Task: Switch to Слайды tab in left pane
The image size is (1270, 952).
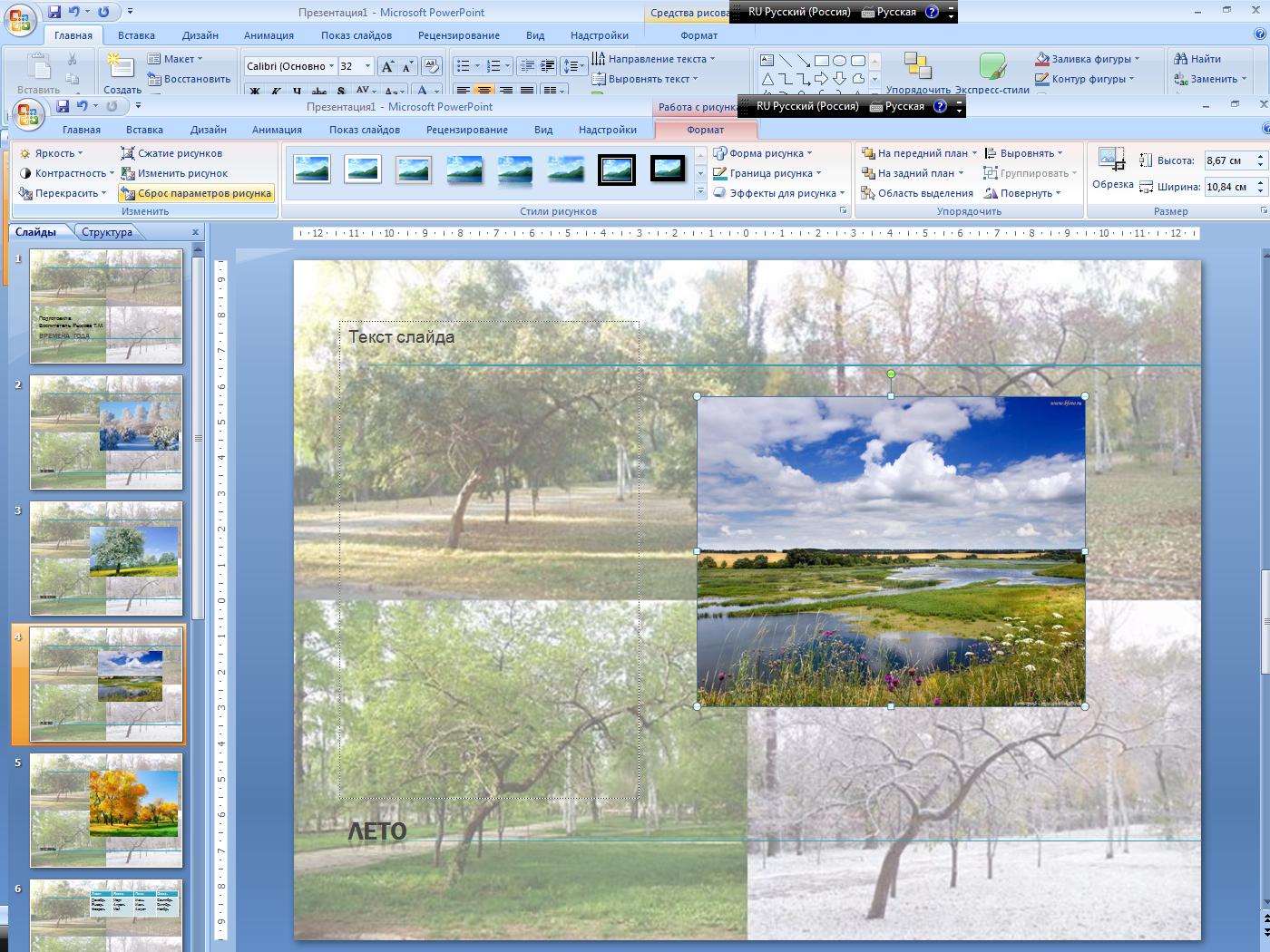Action: (36, 232)
